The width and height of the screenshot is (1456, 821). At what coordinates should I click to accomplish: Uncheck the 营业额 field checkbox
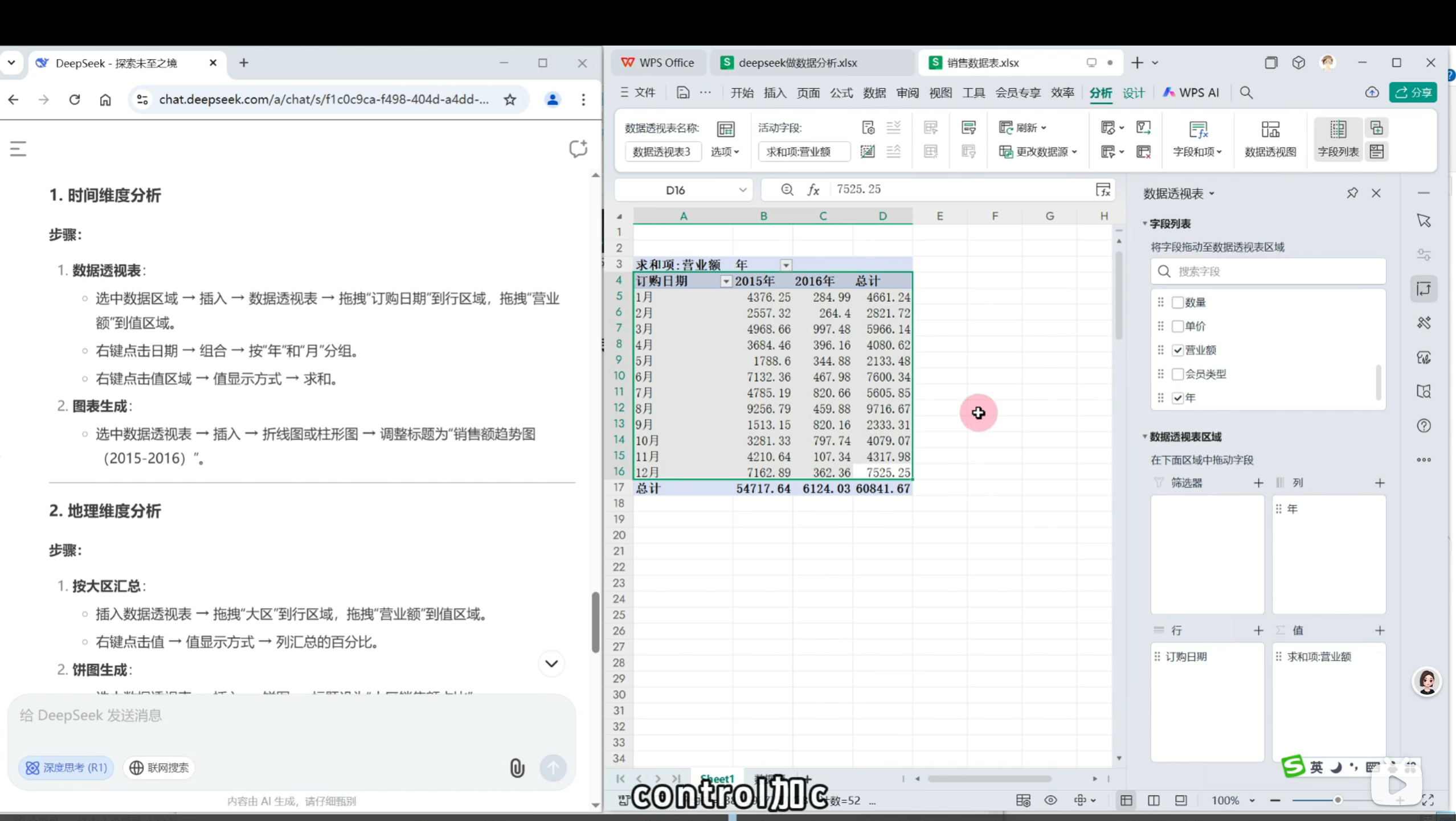point(1177,350)
